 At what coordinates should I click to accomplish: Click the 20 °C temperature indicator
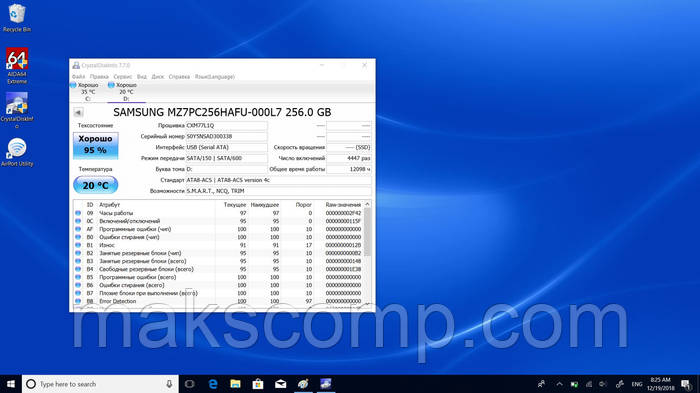96,185
